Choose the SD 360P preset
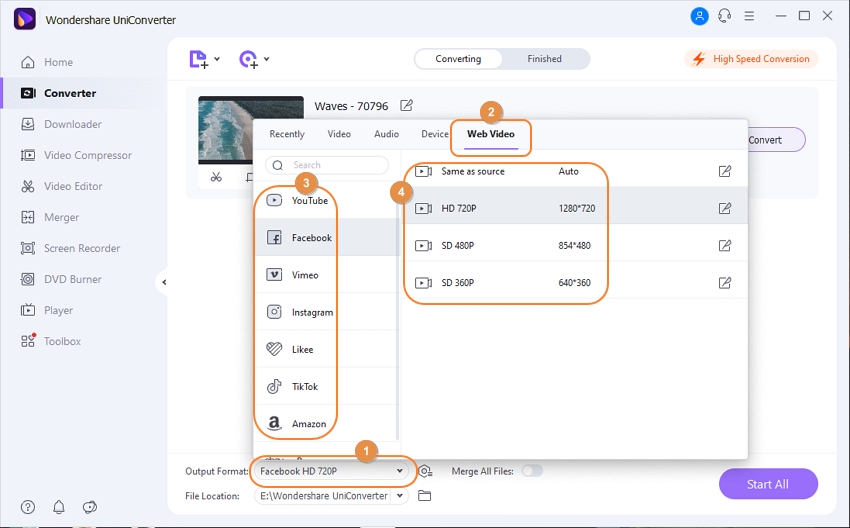This screenshot has height=528, width=850. click(x=575, y=282)
